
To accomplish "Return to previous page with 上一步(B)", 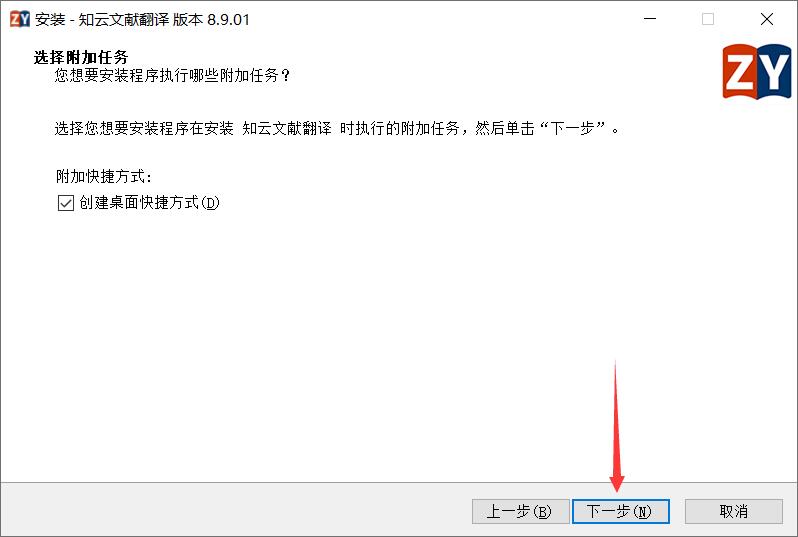I will 520,511.
